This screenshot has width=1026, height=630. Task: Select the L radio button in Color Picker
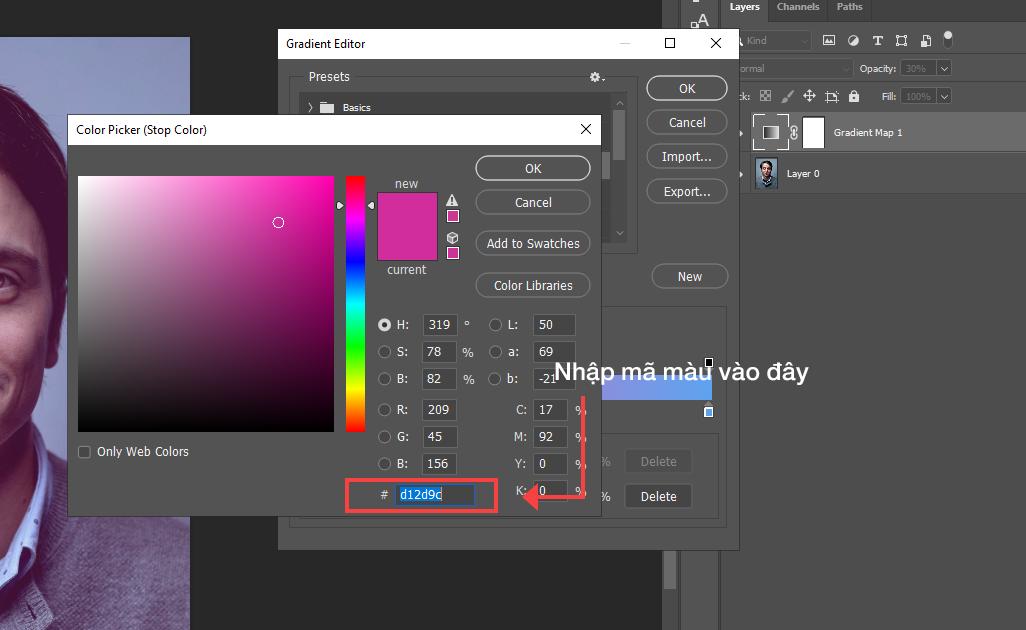click(496, 325)
